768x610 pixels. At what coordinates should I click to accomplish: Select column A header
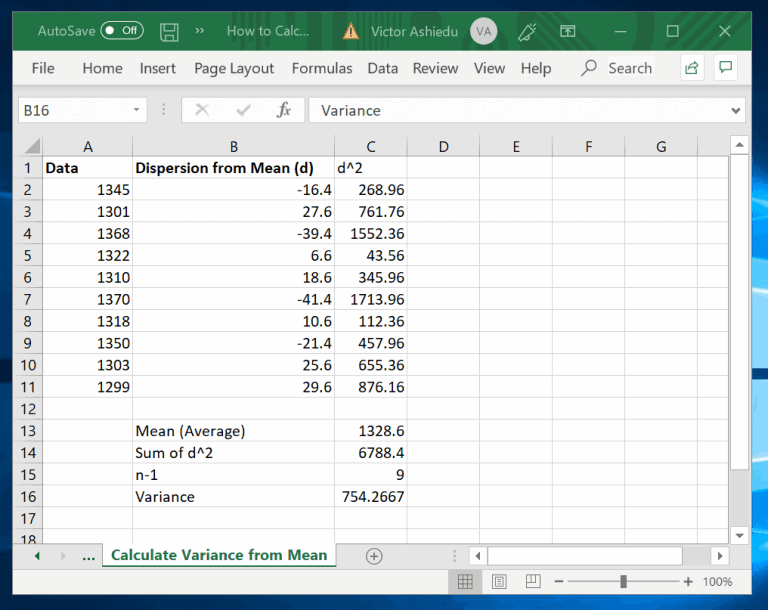pyautogui.click(x=88, y=146)
